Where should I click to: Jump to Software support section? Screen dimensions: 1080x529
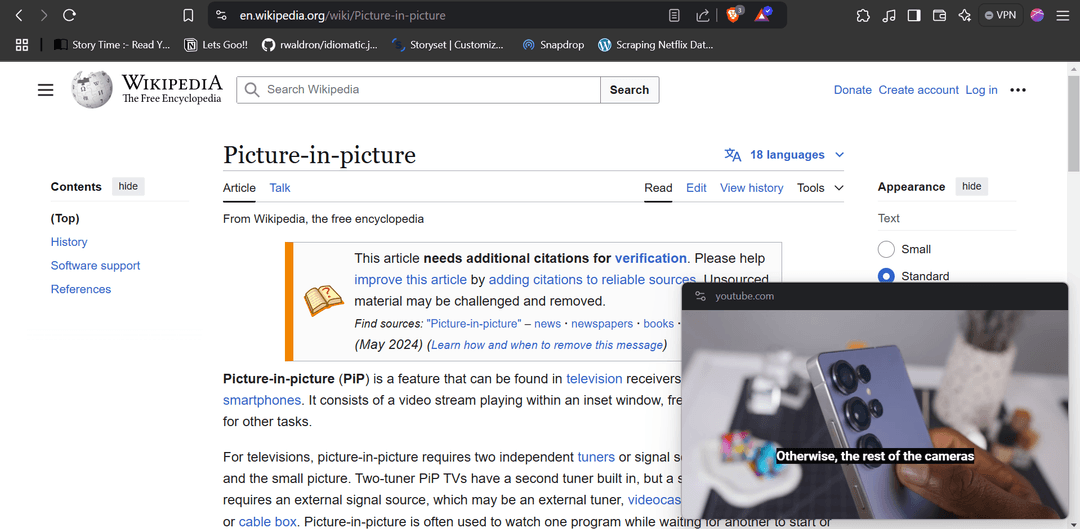coord(95,265)
